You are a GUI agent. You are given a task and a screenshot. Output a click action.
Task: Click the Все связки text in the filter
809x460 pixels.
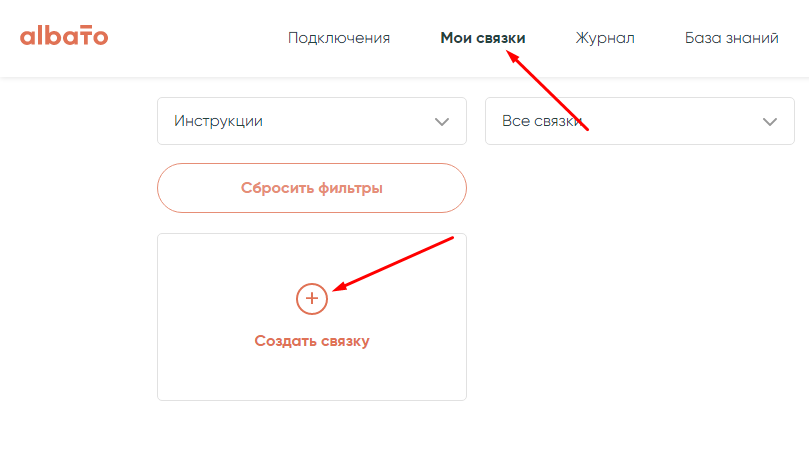(x=541, y=121)
